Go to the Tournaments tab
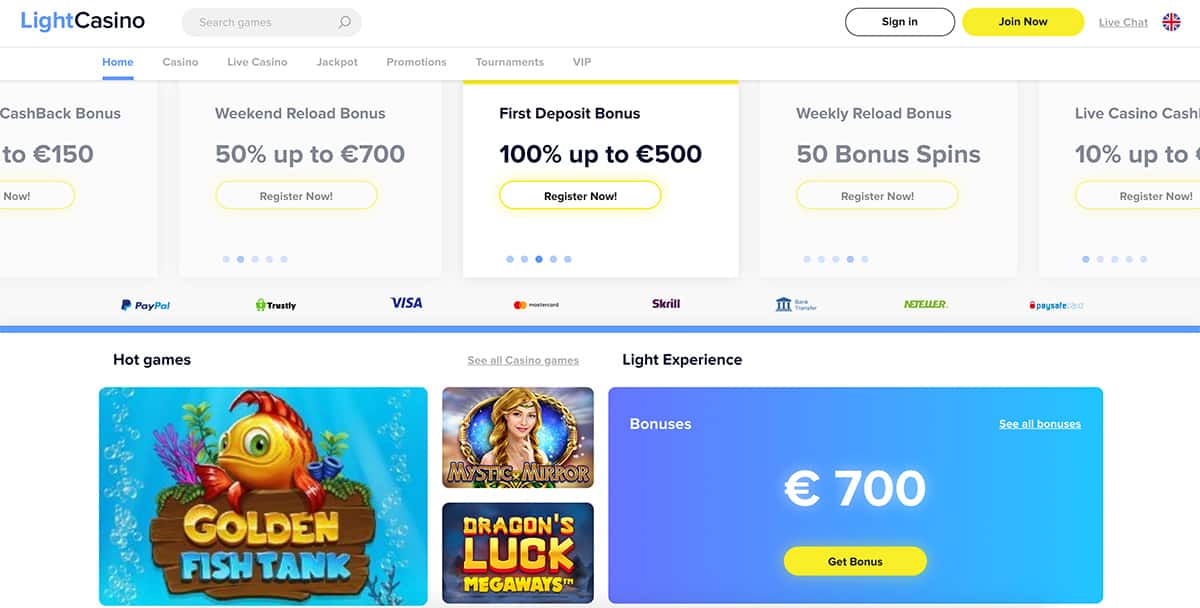This screenshot has width=1200, height=608. pos(510,62)
